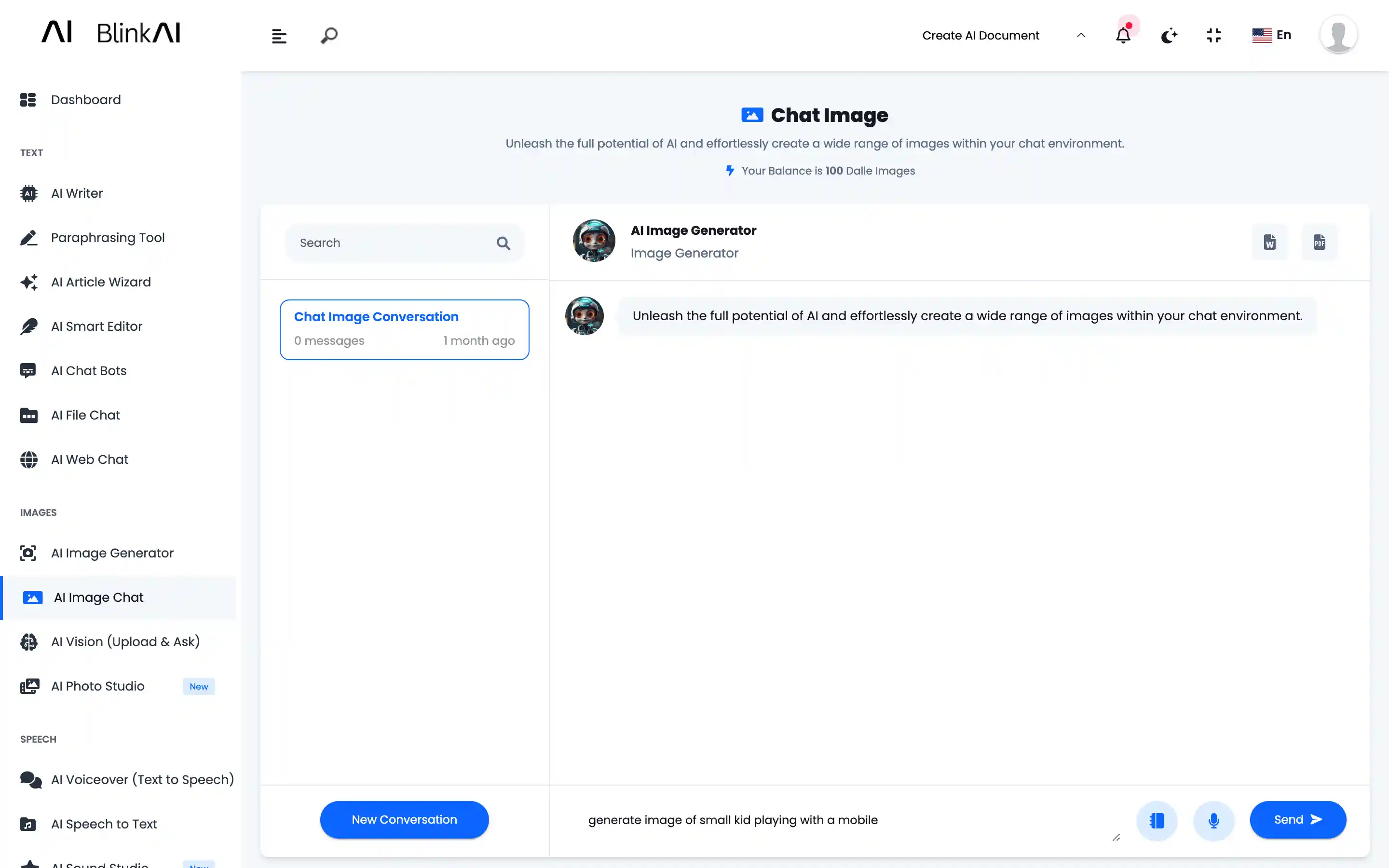Toggle fullscreen mode

[1214, 35]
